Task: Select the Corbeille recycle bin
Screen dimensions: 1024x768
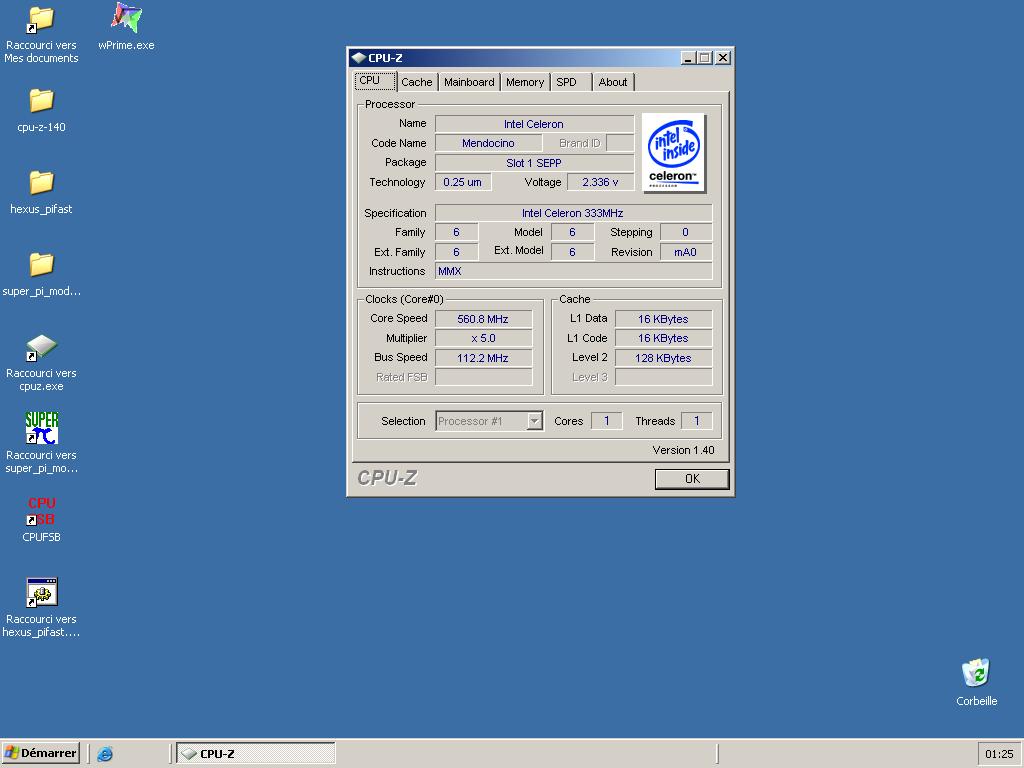Action: click(976, 682)
